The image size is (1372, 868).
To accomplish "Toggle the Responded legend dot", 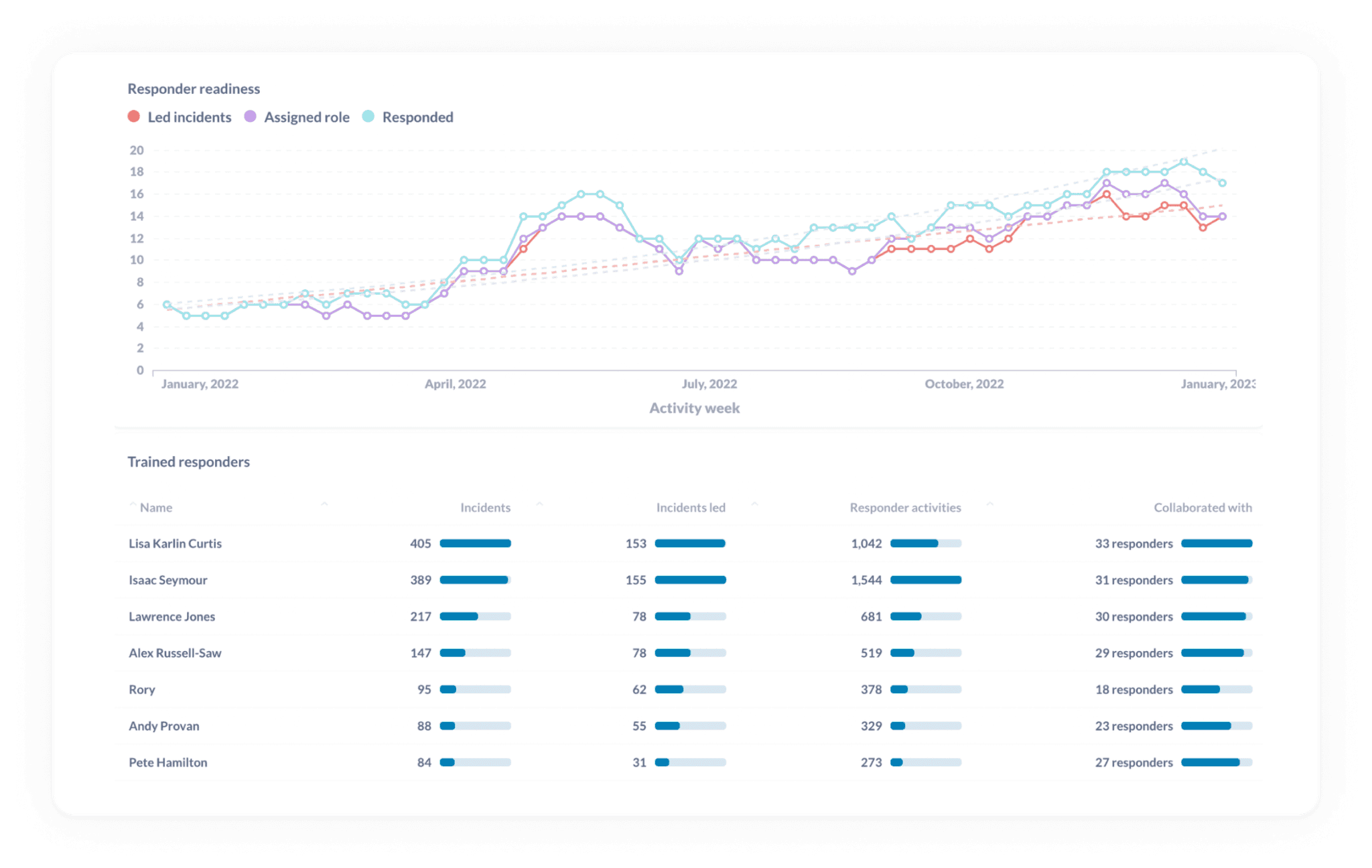I will coord(368,117).
